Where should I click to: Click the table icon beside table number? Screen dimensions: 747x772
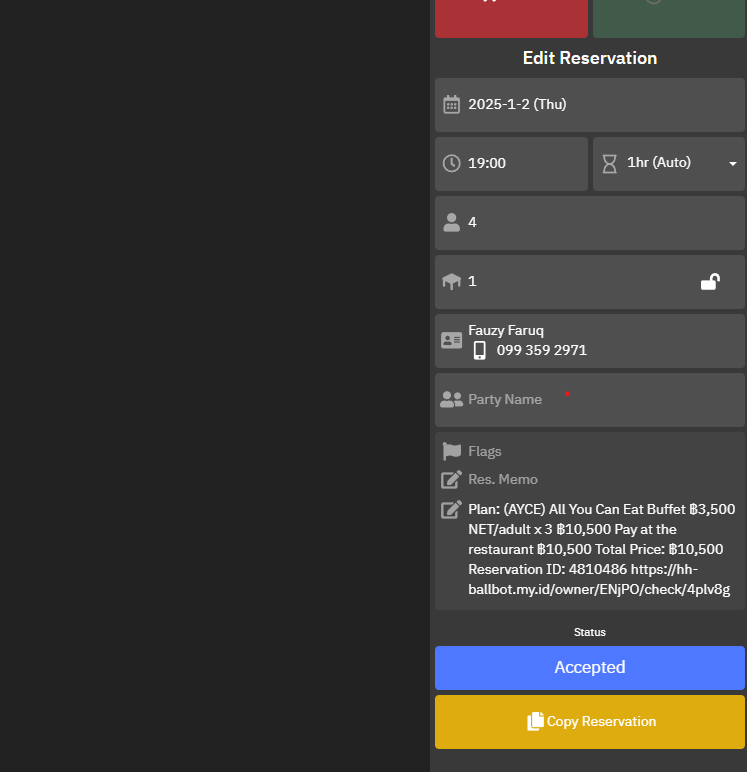click(452, 282)
